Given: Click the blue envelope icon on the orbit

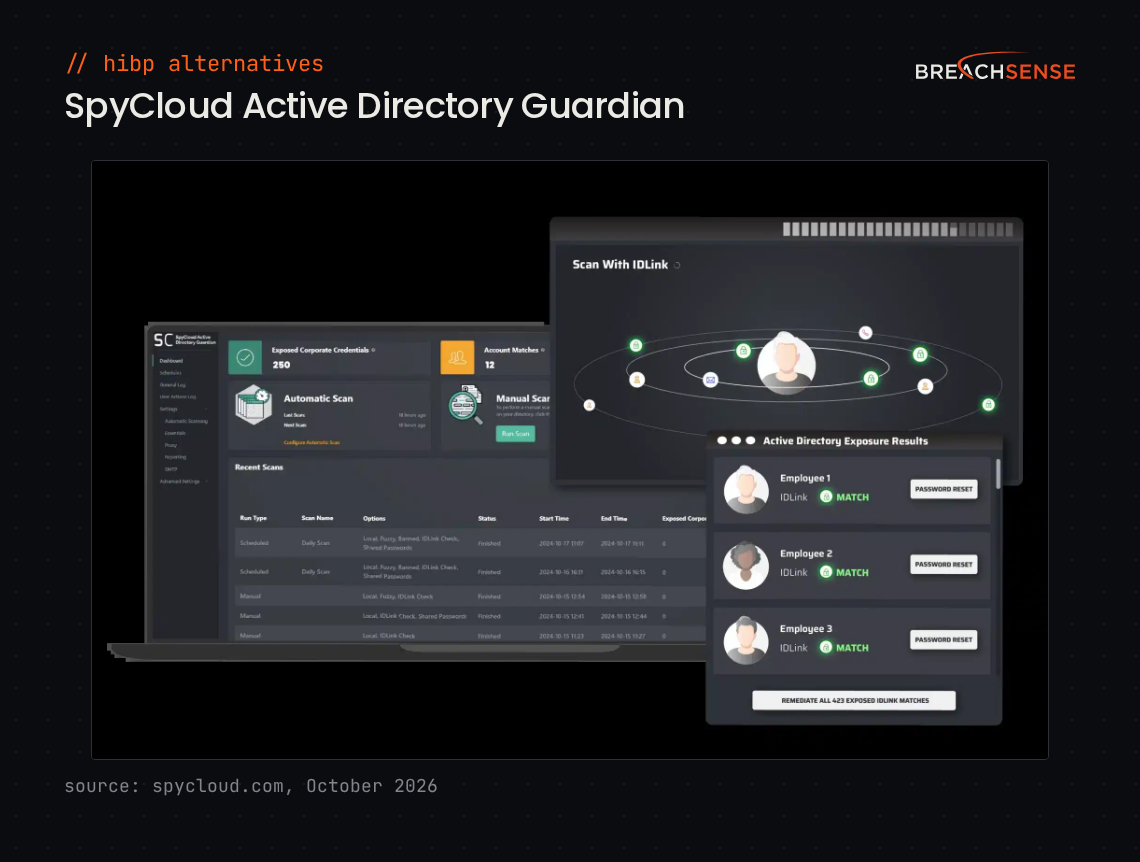Looking at the screenshot, I should coord(710,379).
